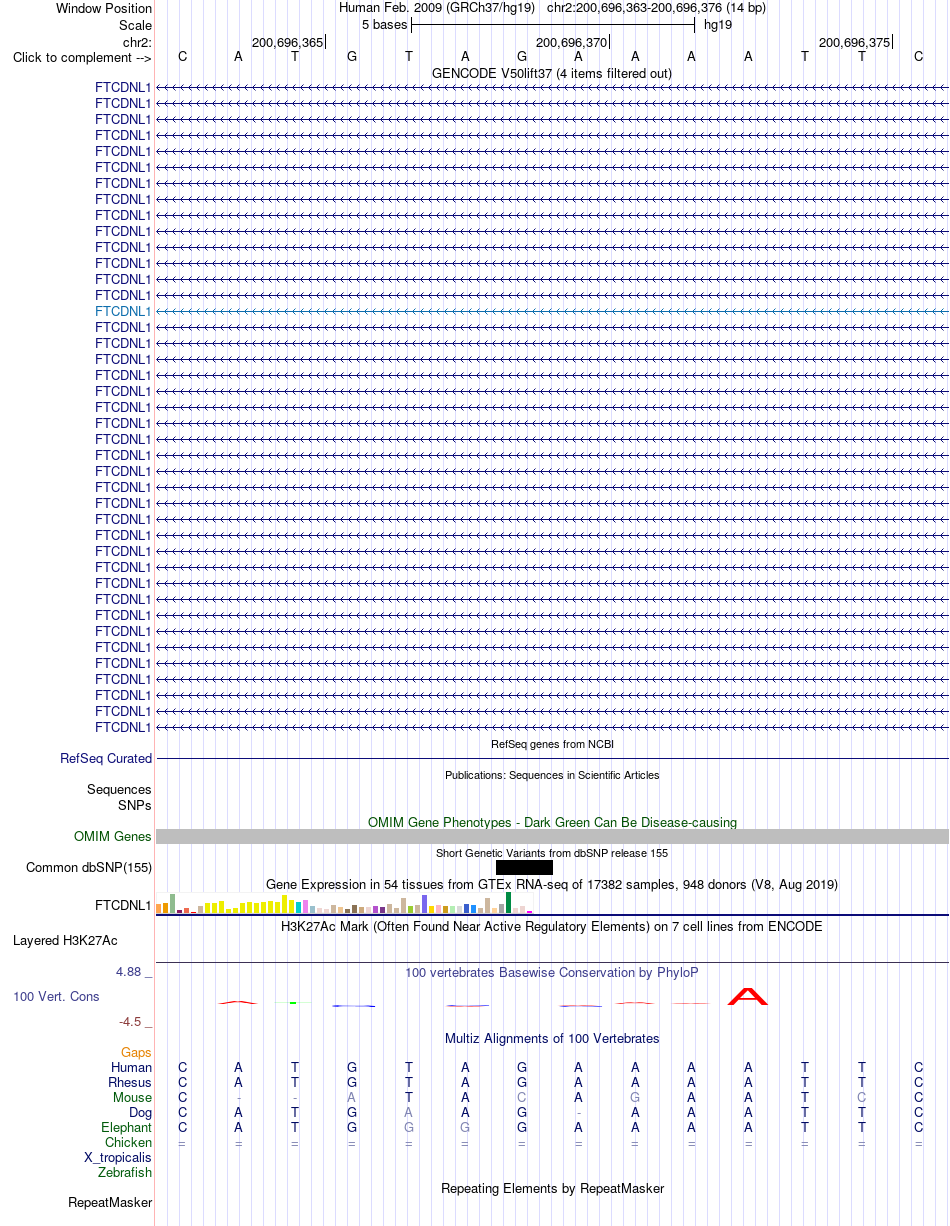The height and width of the screenshot is (1226, 950).
Task: Click the orange Gaps label
Action: click(x=136, y=1053)
